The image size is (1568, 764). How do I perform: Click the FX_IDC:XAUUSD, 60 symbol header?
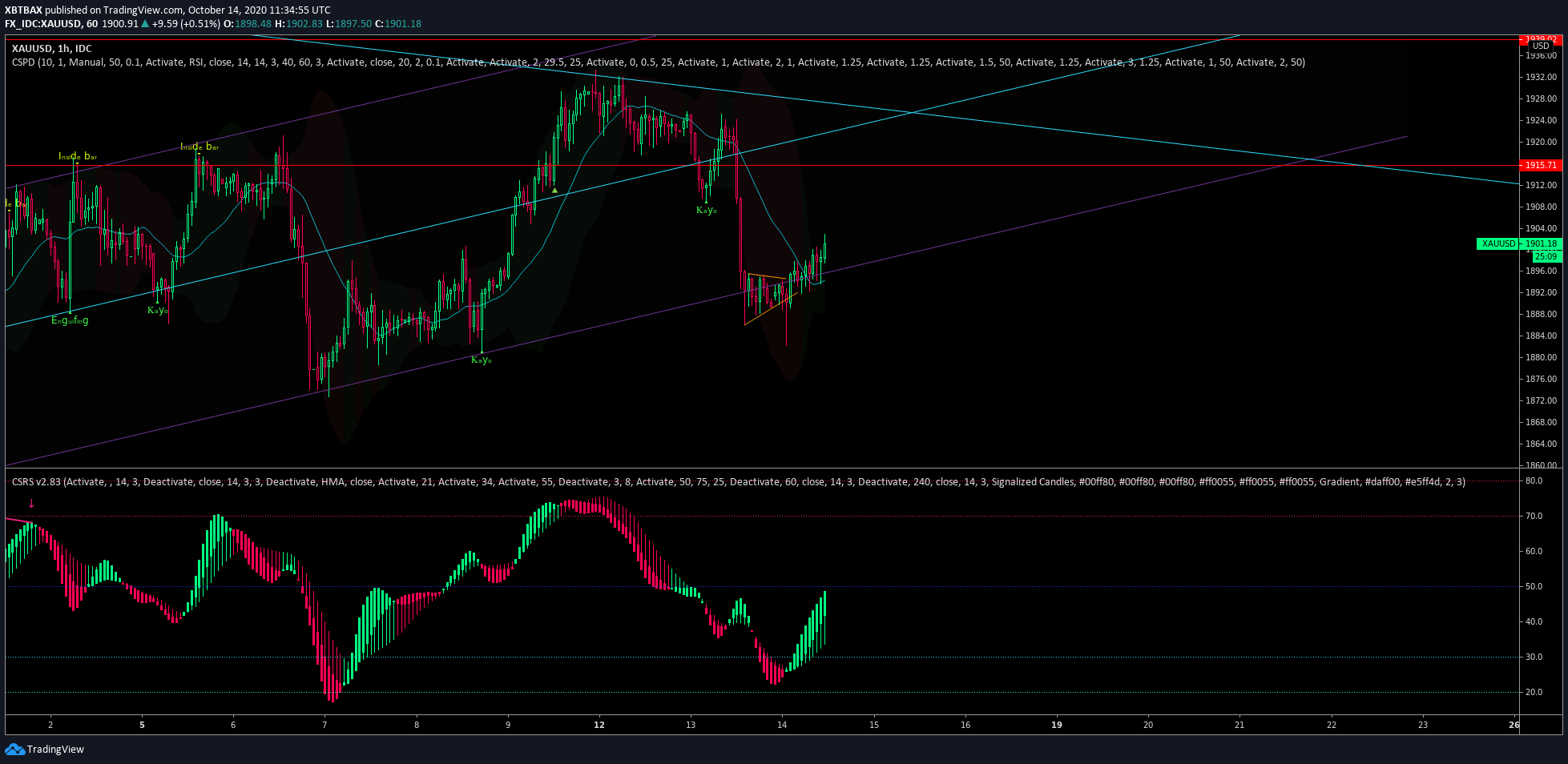coord(51,24)
